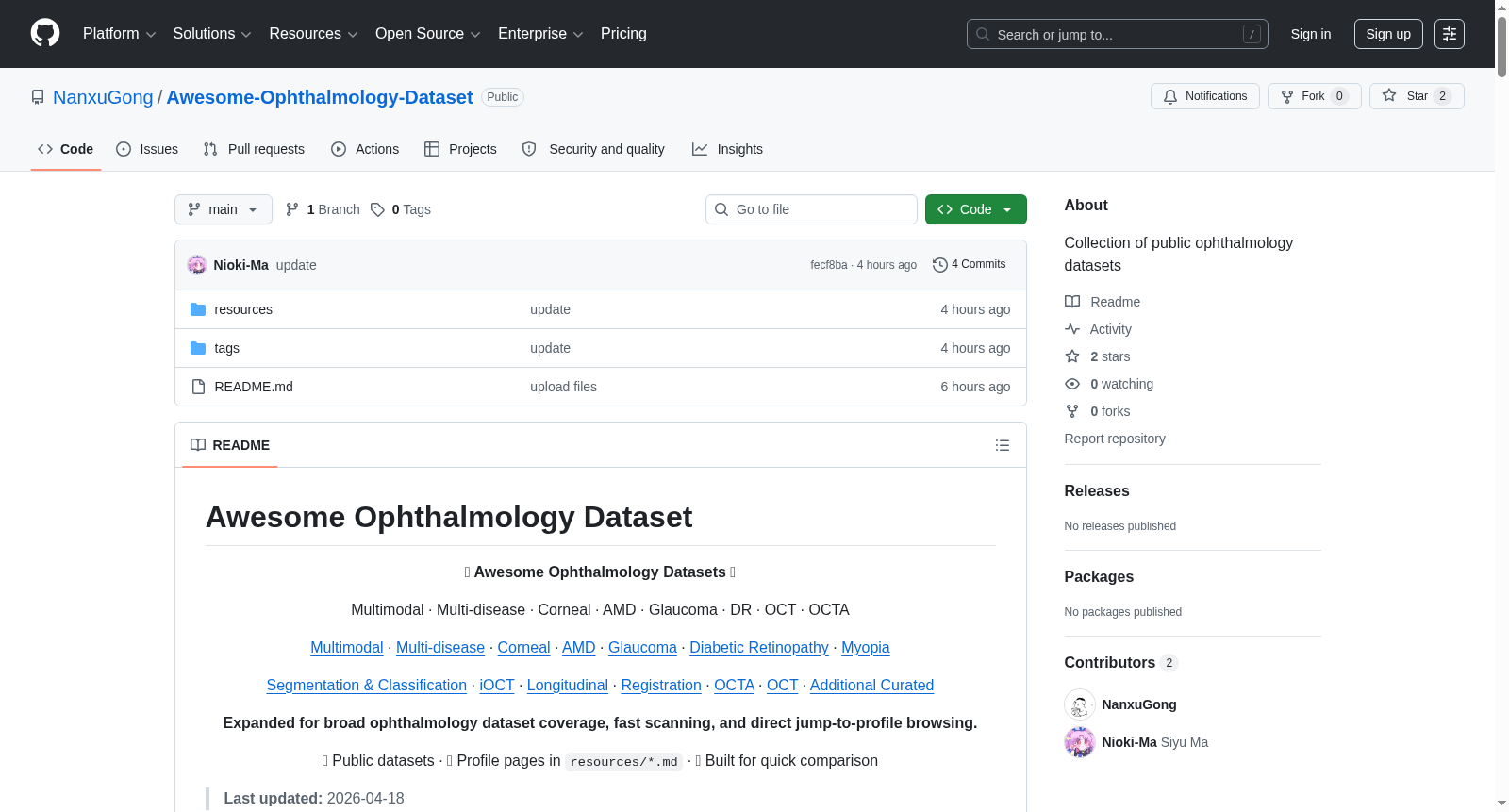Click the pulse icon beside Activity
The image size is (1509, 812).
coord(1072,329)
